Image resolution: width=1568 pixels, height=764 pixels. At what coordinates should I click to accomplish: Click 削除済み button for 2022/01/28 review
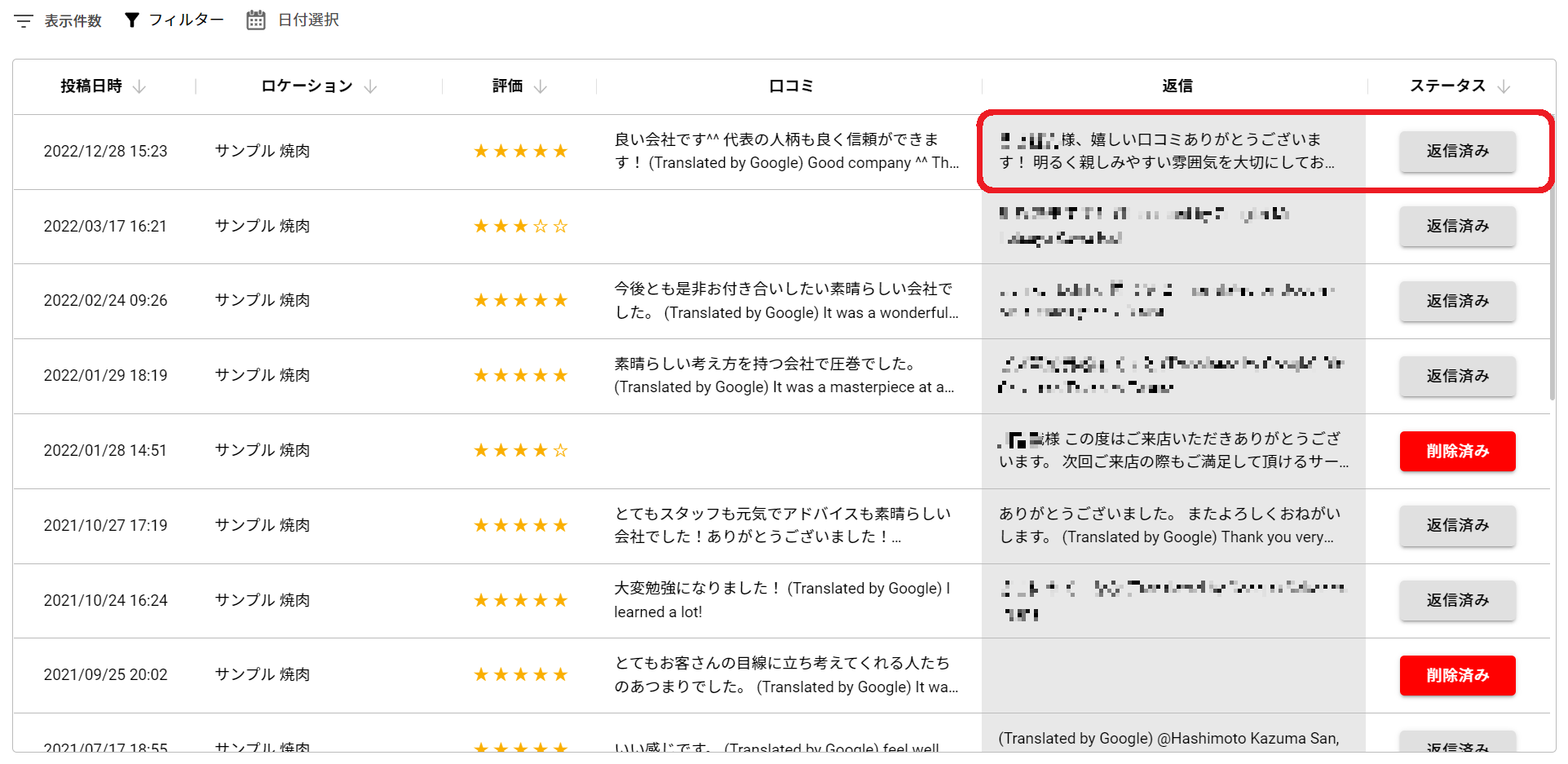1457,452
